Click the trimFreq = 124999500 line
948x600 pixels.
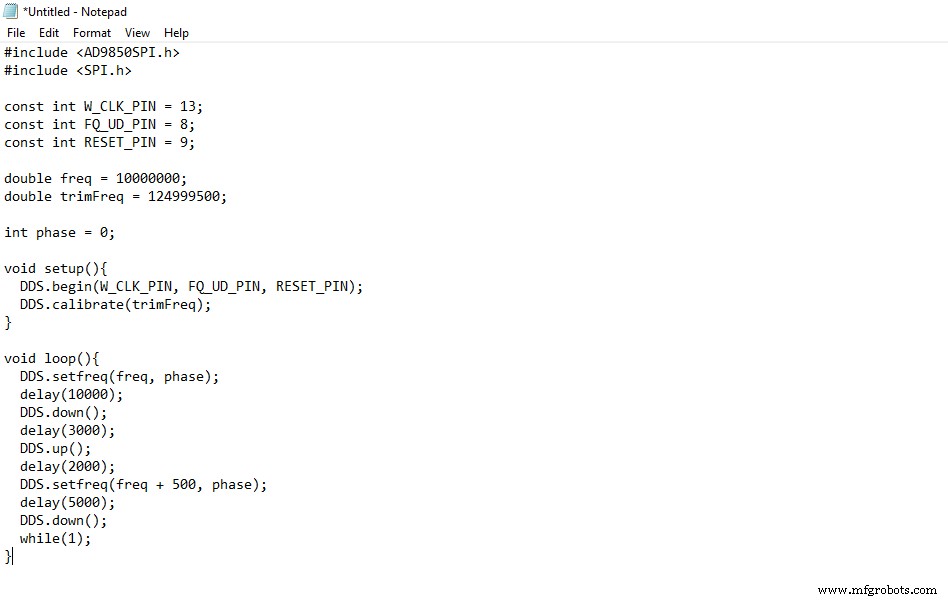point(116,196)
